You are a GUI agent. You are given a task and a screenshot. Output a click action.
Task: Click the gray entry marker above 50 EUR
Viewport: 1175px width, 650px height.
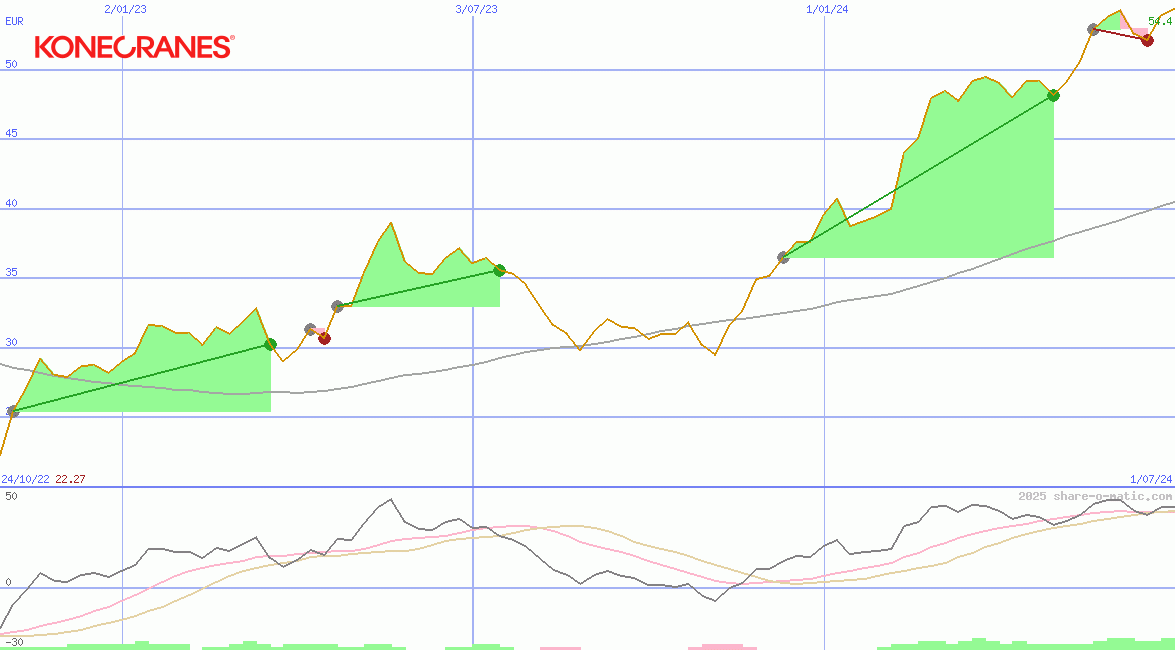pos(1093,29)
